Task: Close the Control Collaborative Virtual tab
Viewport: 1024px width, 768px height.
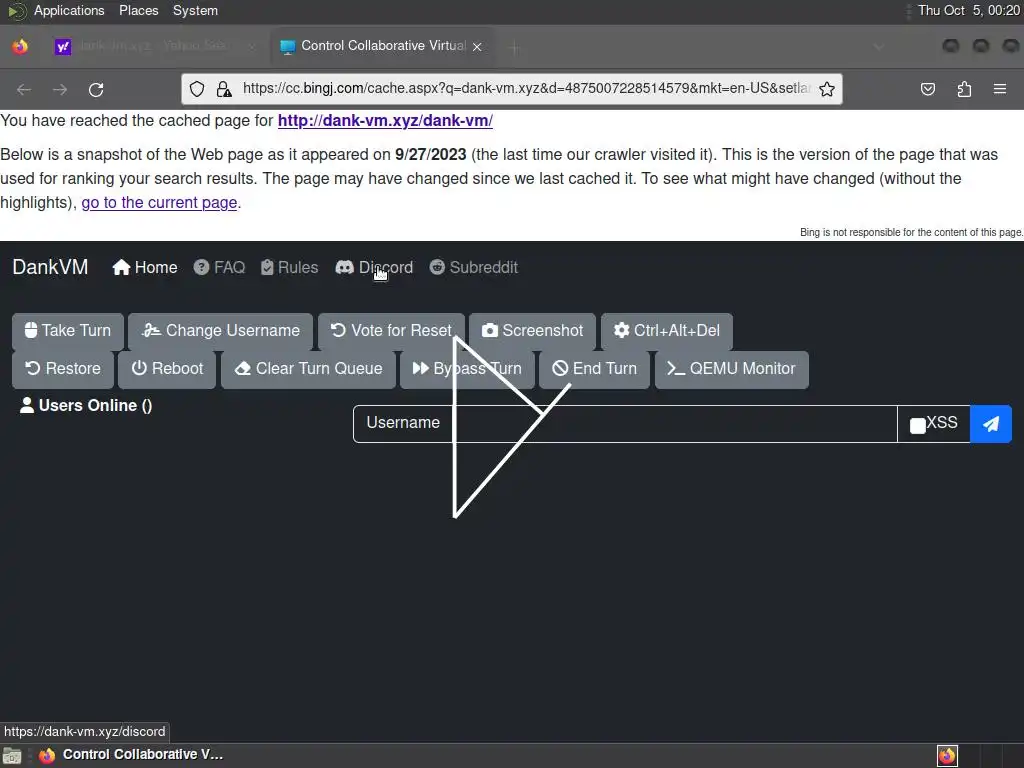Action: [x=477, y=47]
